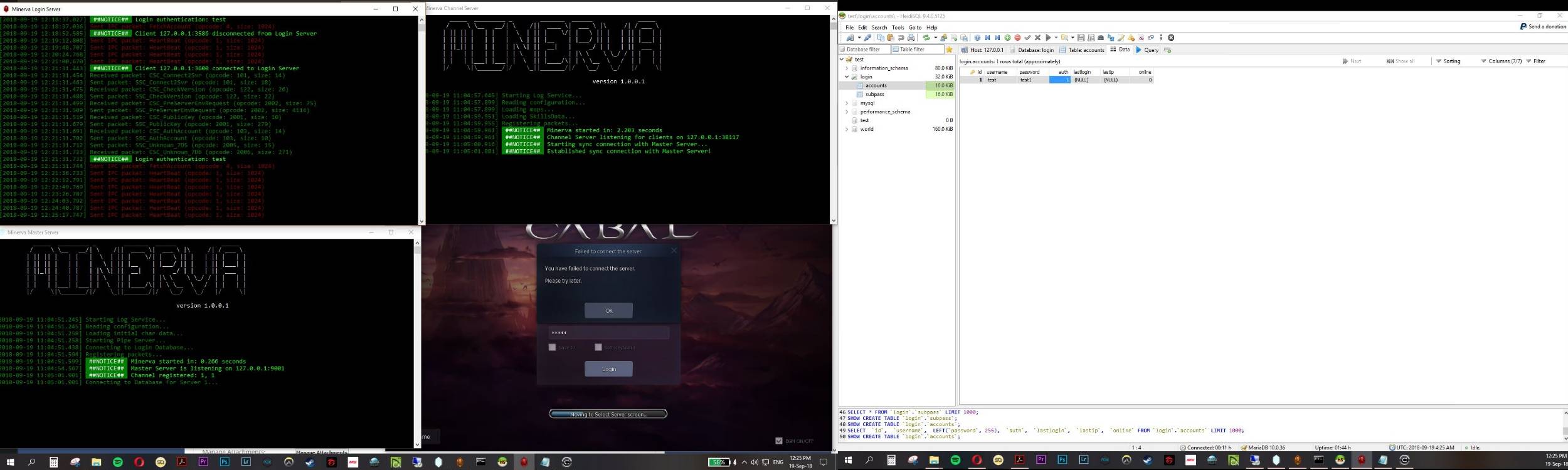The height and width of the screenshot is (470, 1568).
Task: Open the Search menu in HeidiSQL
Action: (879, 28)
